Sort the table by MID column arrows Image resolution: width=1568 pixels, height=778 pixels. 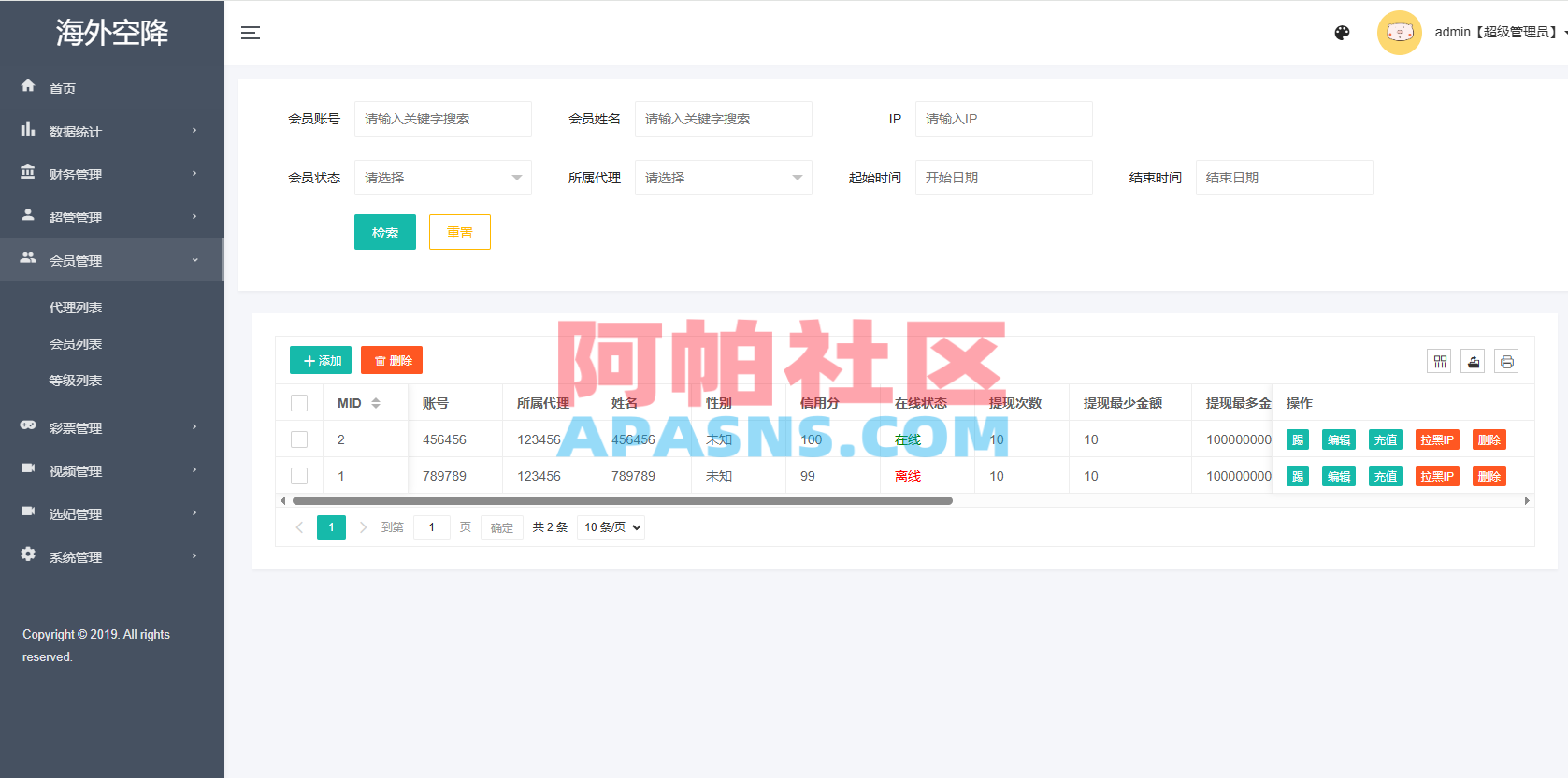(x=376, y=403)
